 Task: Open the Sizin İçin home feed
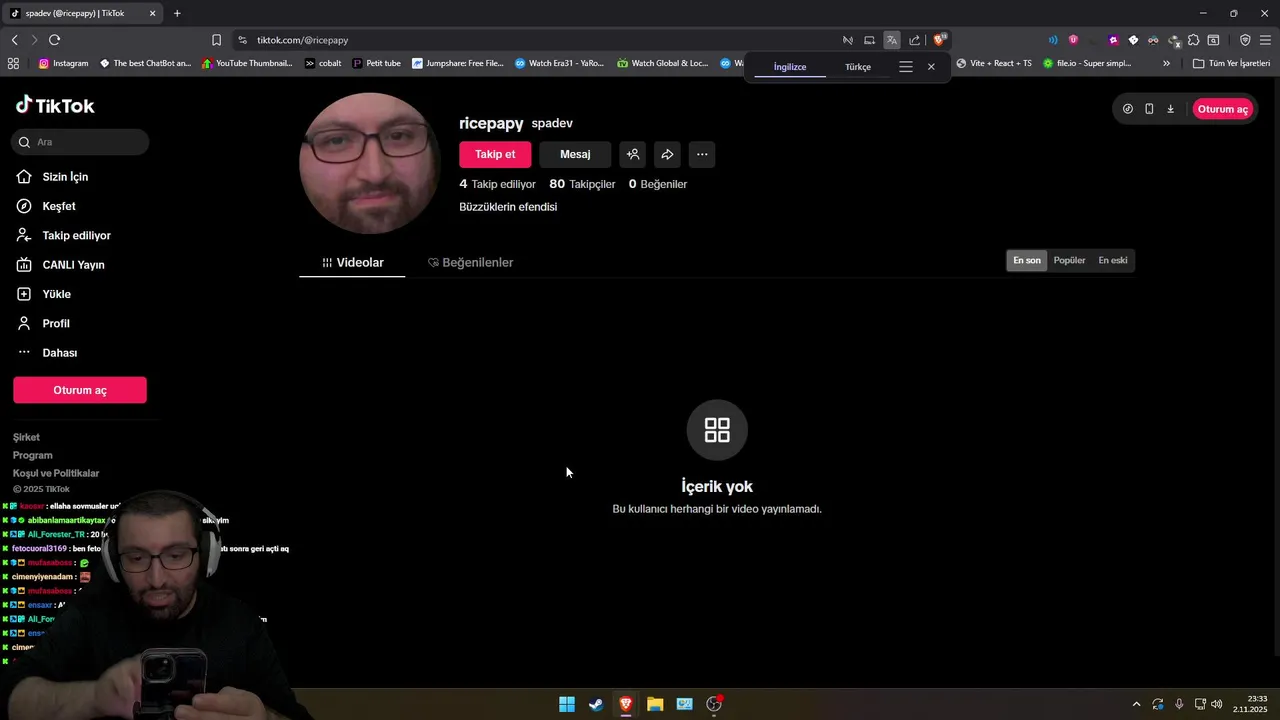(x=65, y=177)
